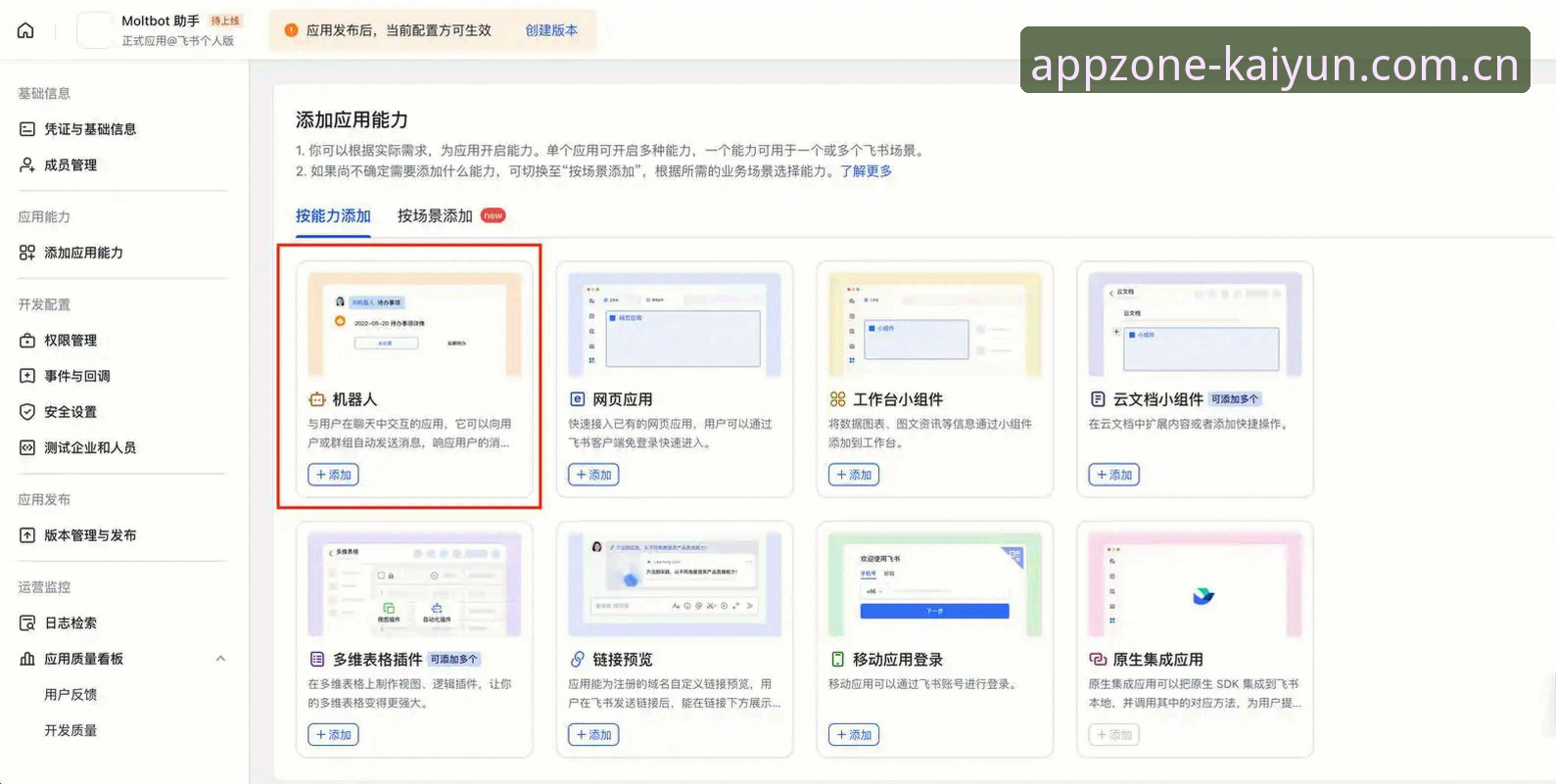Click the 链接预览 preview thumbnail

[x=675, y=585]
